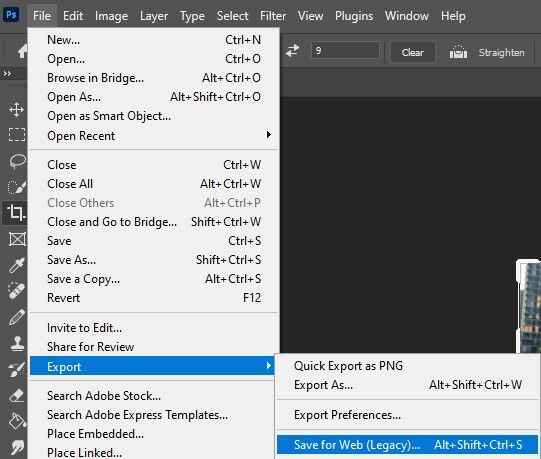This screenshot has width=541, height=459.
Task: Select Share for Review
Action: pyautogui.click(x=154, y=347)
